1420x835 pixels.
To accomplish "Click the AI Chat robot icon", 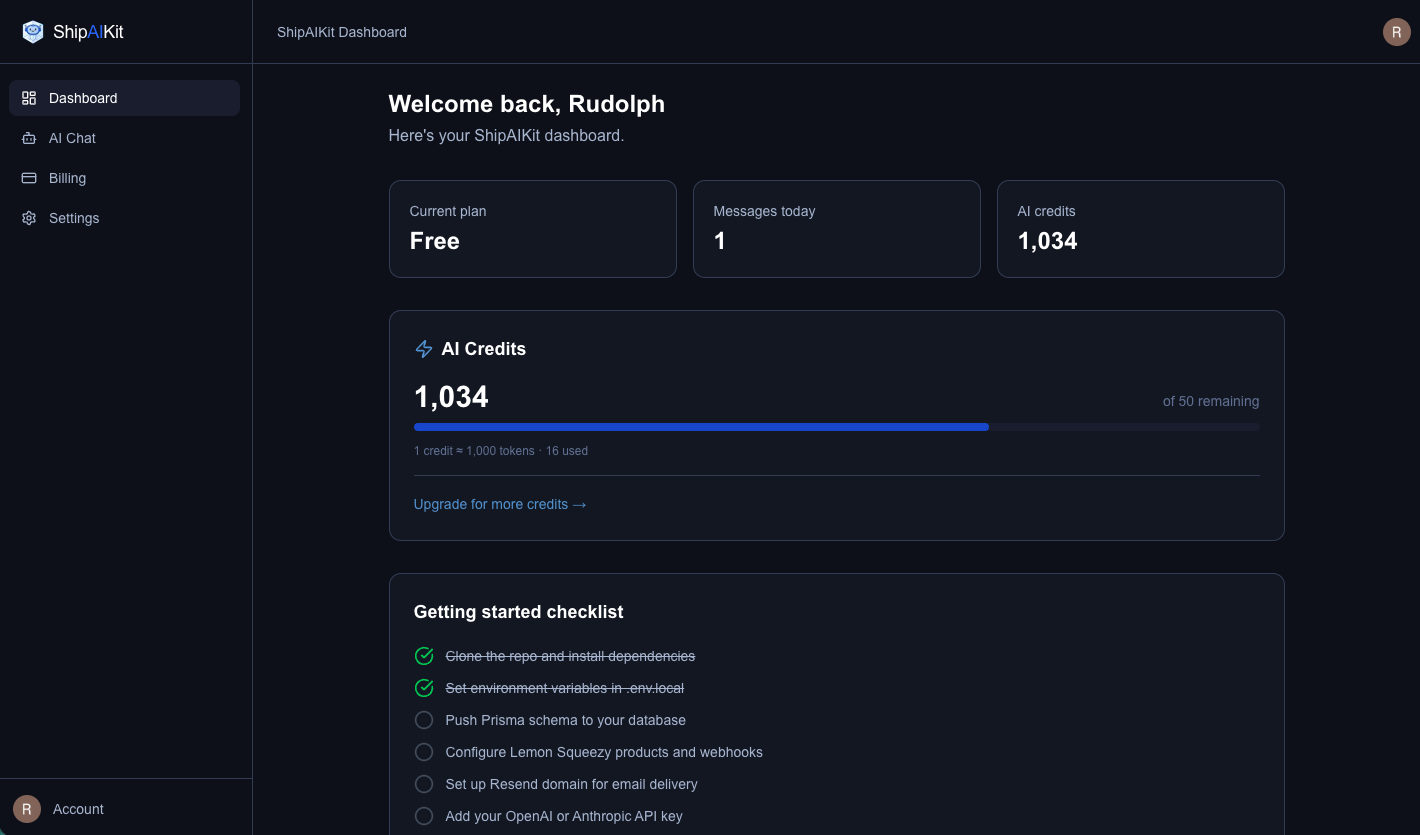I will 29,138.
